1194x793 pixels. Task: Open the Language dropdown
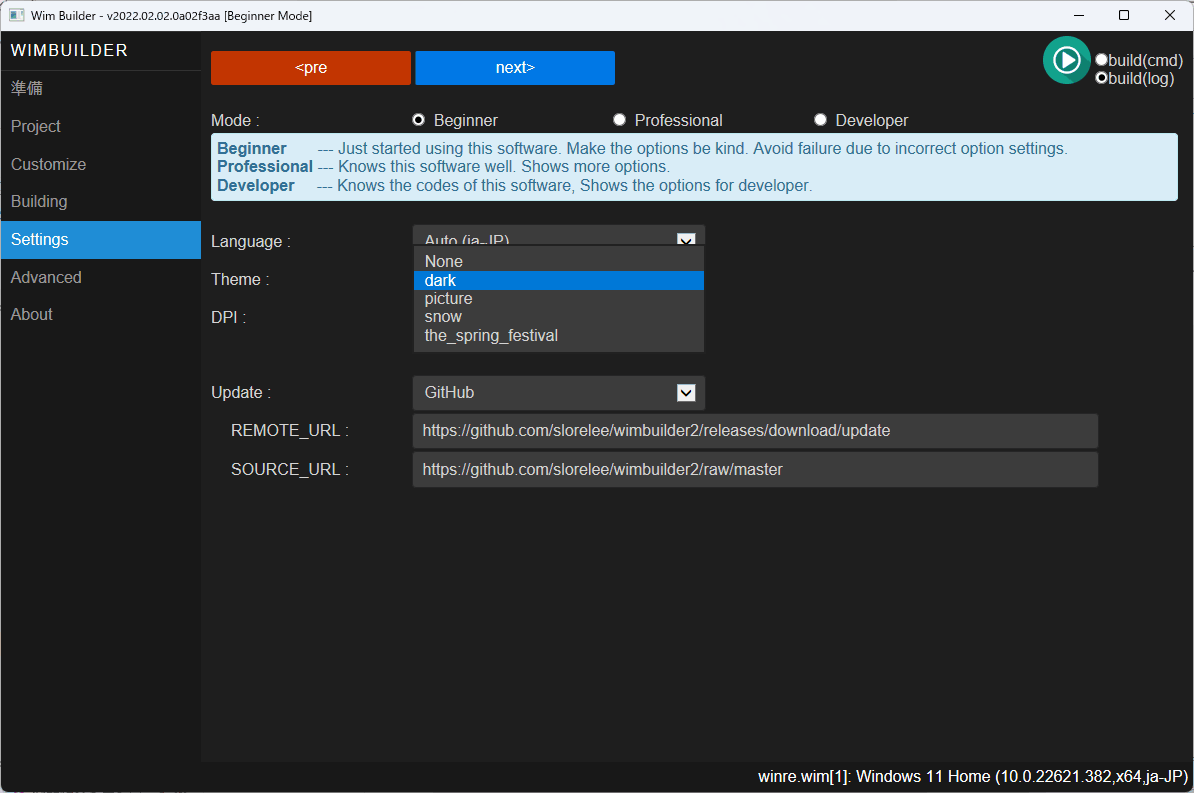pos(685,240)
